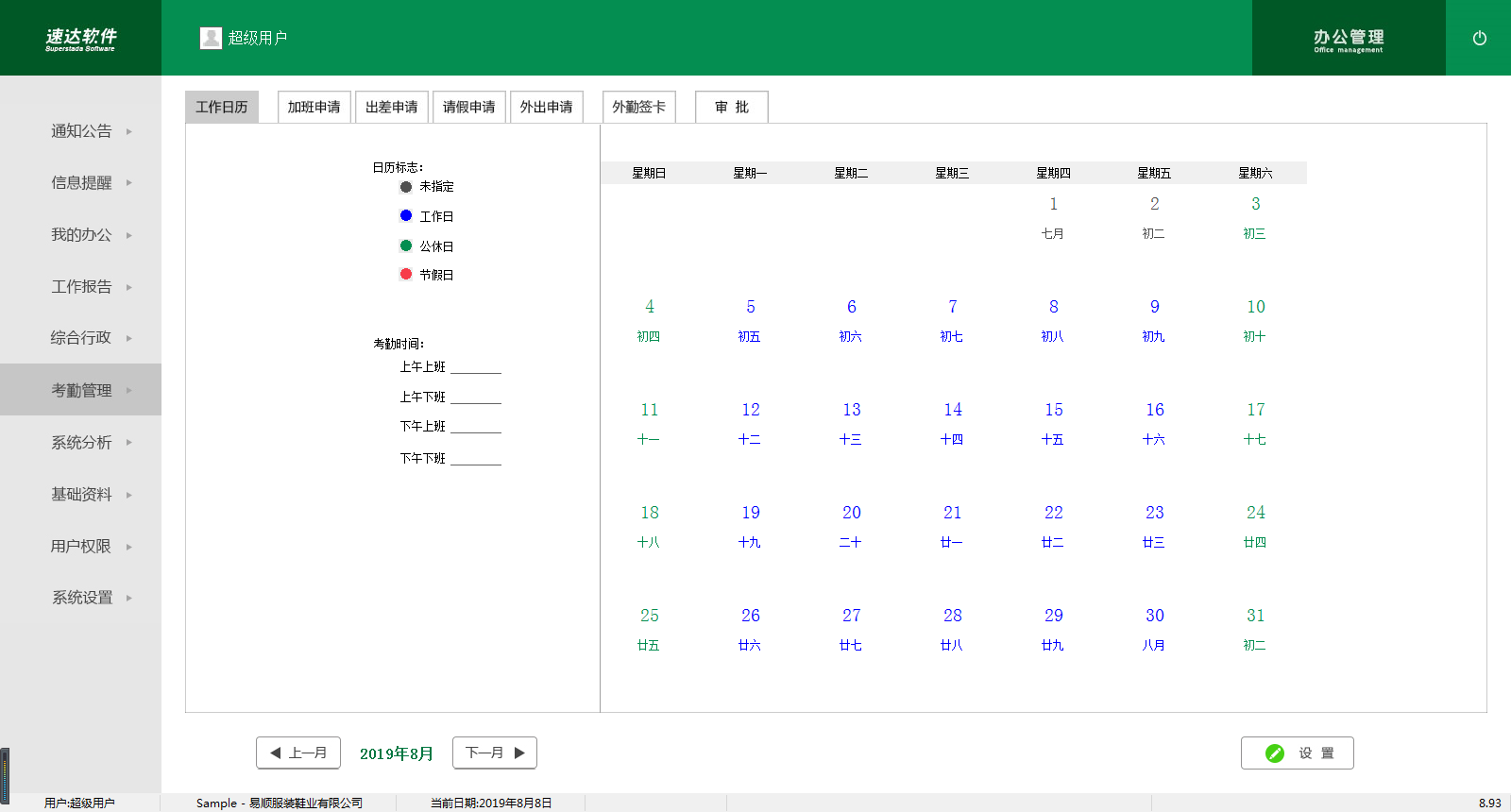Expand the 考勤管理 sidebar arrow
Viewport: 1511px width, 812px height.
[129, 390]
